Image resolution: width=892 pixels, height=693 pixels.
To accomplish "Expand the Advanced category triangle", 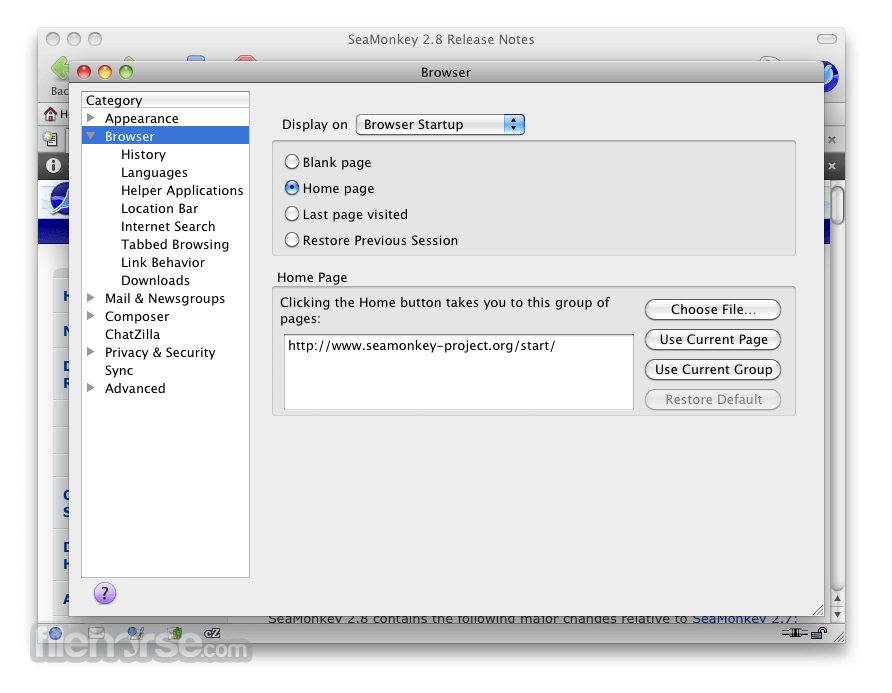I will 91,388.
